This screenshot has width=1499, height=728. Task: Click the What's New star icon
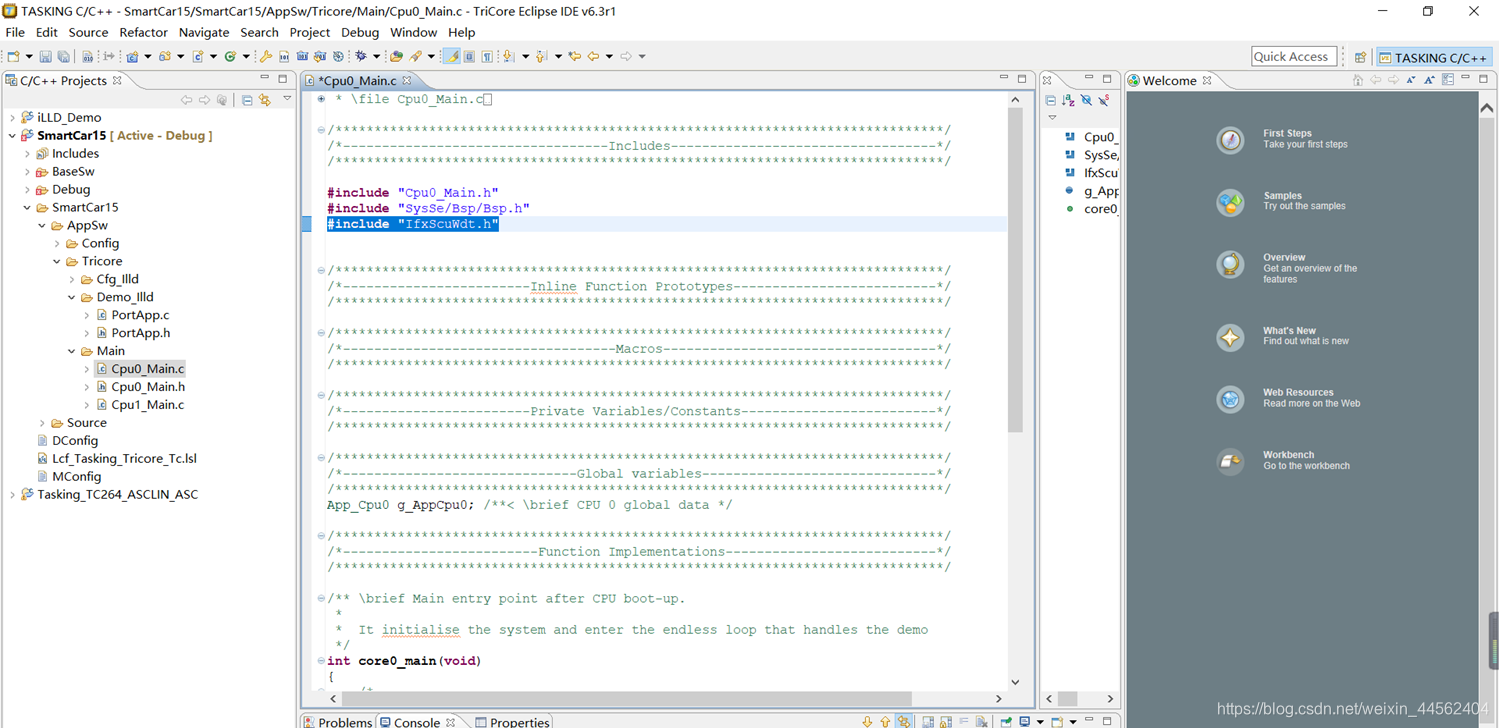coord(1230,337)
